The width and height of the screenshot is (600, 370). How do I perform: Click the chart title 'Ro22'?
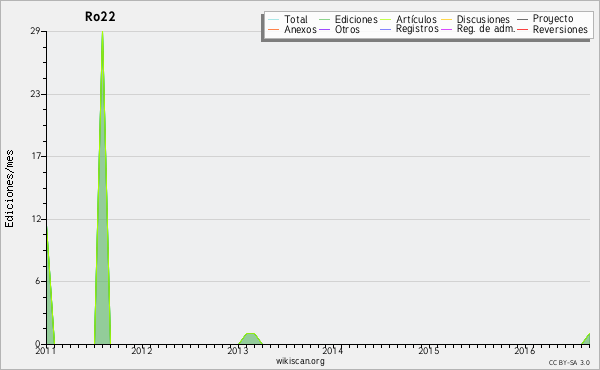(100, 16)
